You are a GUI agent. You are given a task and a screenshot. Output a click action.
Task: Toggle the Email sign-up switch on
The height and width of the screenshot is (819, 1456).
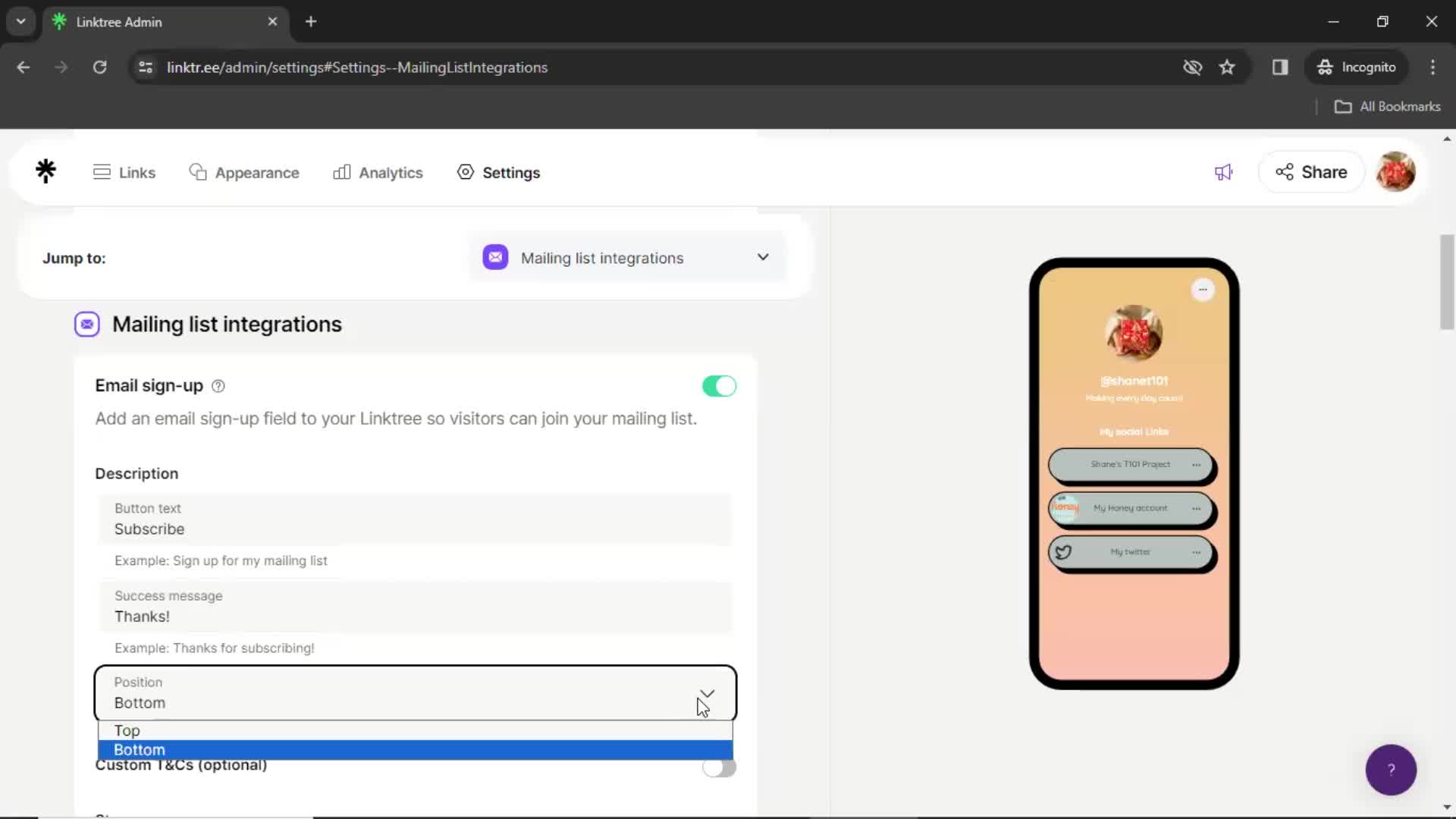[720, 386]
